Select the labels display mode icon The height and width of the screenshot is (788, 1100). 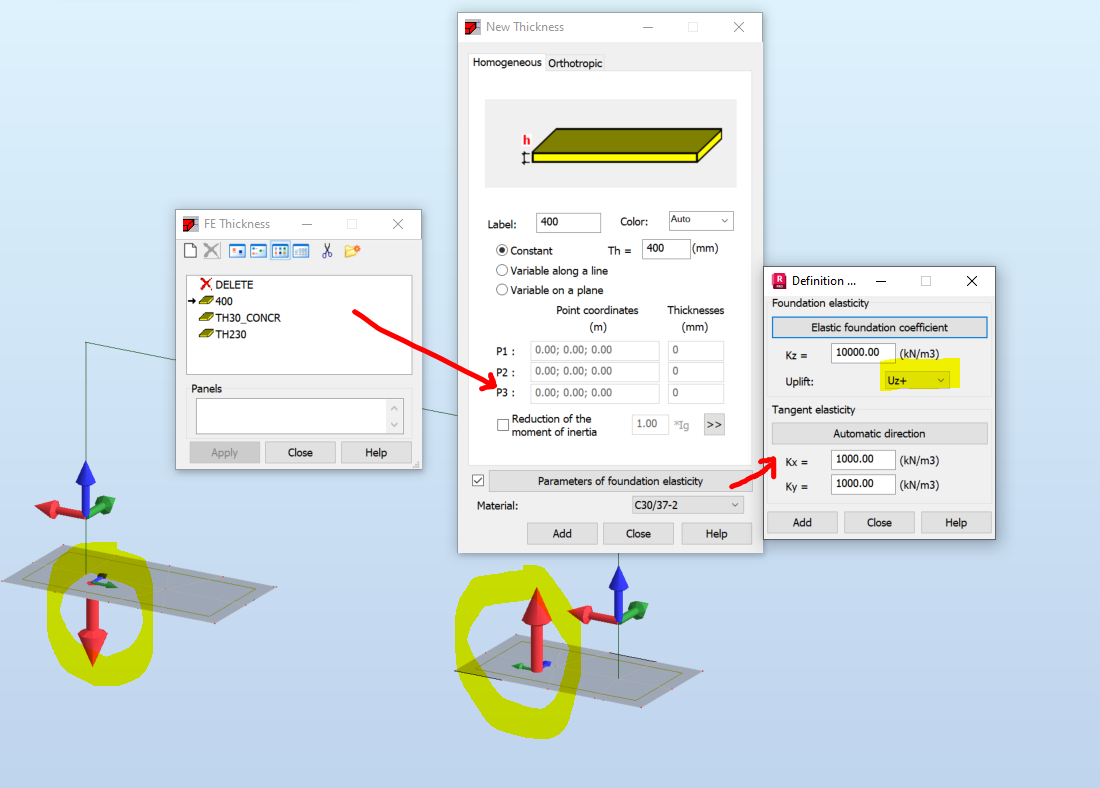(258, 251)
